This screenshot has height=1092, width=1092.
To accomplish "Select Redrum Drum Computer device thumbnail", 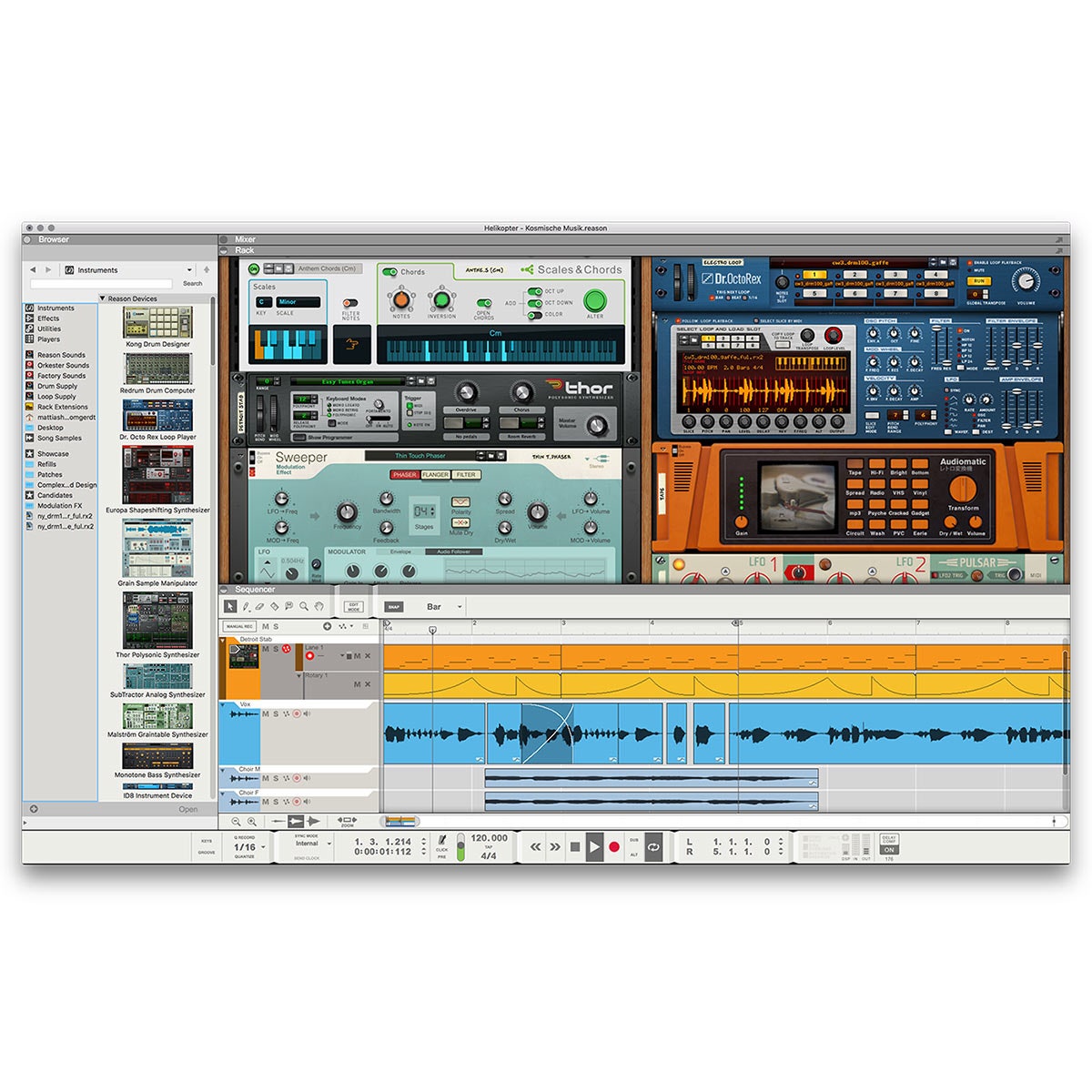I will coord(158,369).
